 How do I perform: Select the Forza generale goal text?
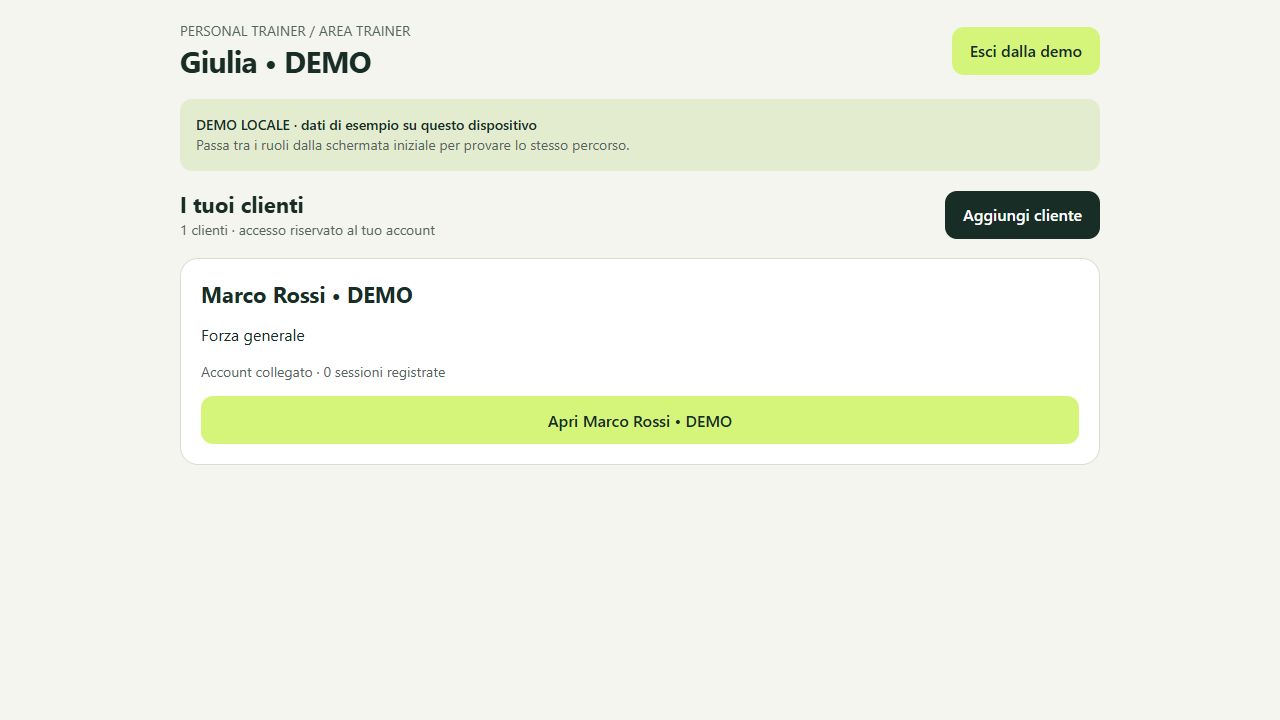pos(253,336)
